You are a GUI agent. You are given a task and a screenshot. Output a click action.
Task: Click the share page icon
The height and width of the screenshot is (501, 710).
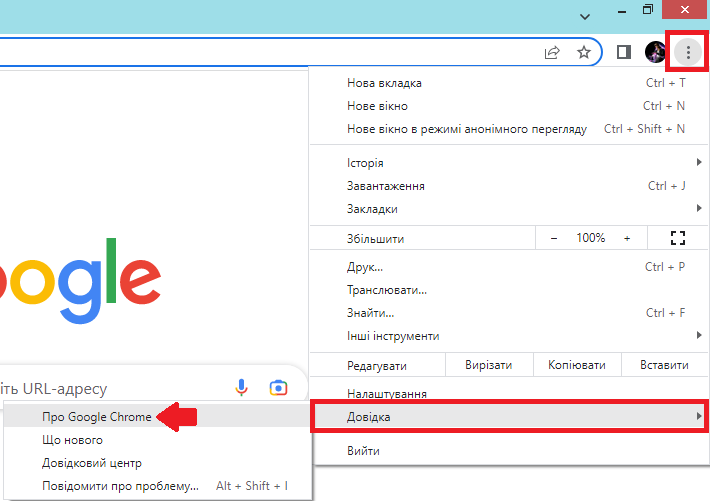(x=552, y=52)
